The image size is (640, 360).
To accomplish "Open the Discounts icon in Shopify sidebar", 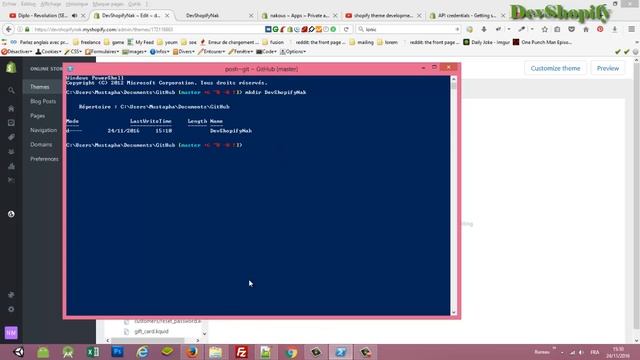I will pyautogui.click(x=11, y=180).
